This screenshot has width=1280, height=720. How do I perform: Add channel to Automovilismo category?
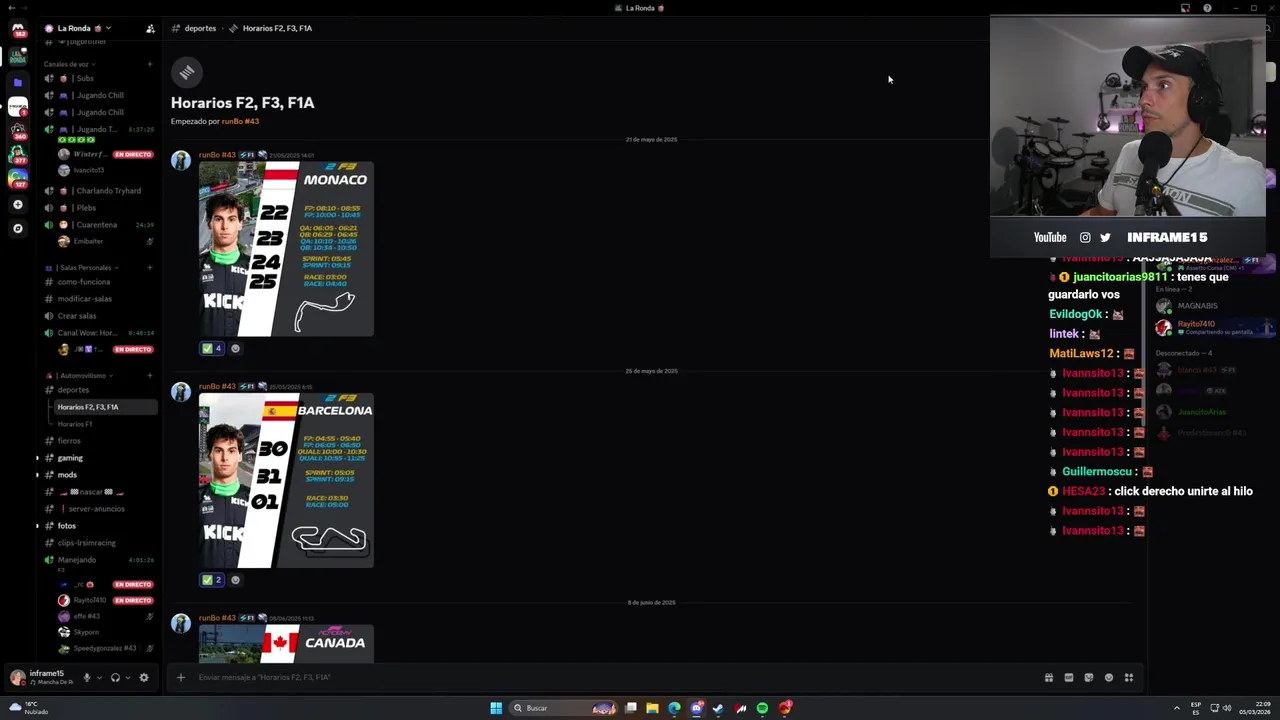pos(150,376)
